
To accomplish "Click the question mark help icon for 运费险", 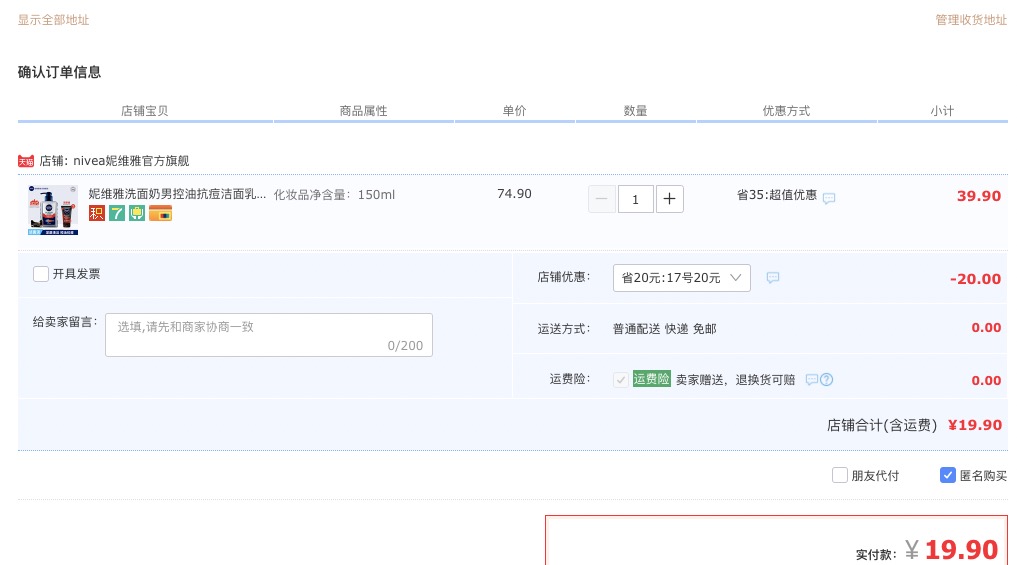I will point(826,379).
